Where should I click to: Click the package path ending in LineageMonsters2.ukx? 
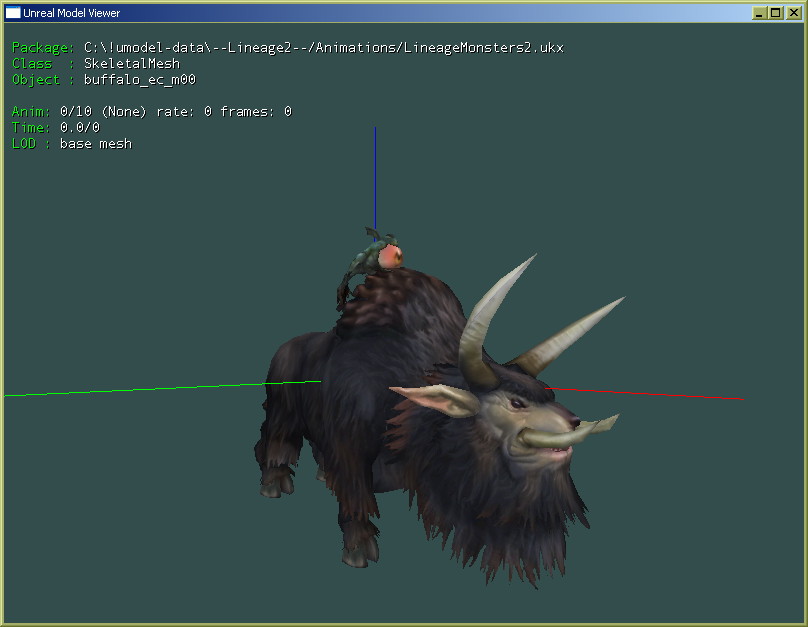pyautogui.click(x=324, y=48)
